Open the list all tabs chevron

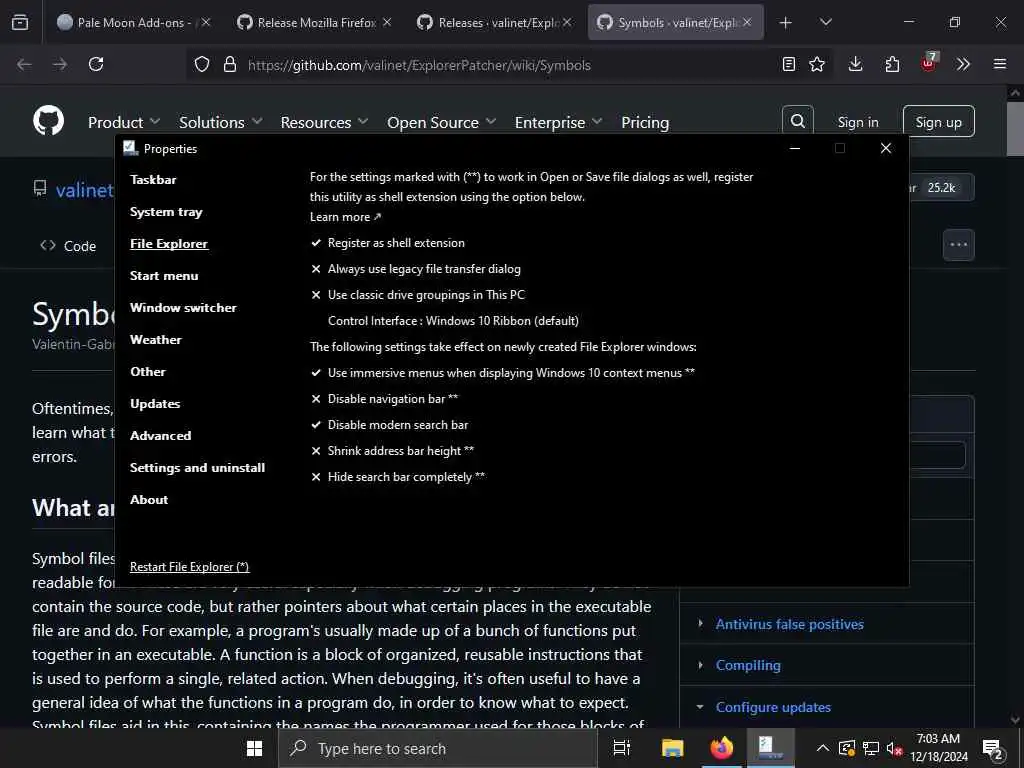point(825,23)
